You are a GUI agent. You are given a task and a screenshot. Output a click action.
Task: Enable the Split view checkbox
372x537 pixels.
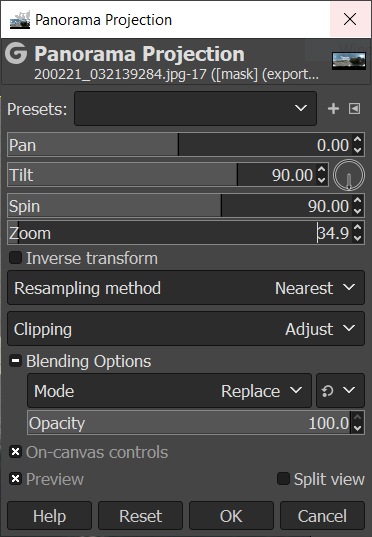coord(283,479)
